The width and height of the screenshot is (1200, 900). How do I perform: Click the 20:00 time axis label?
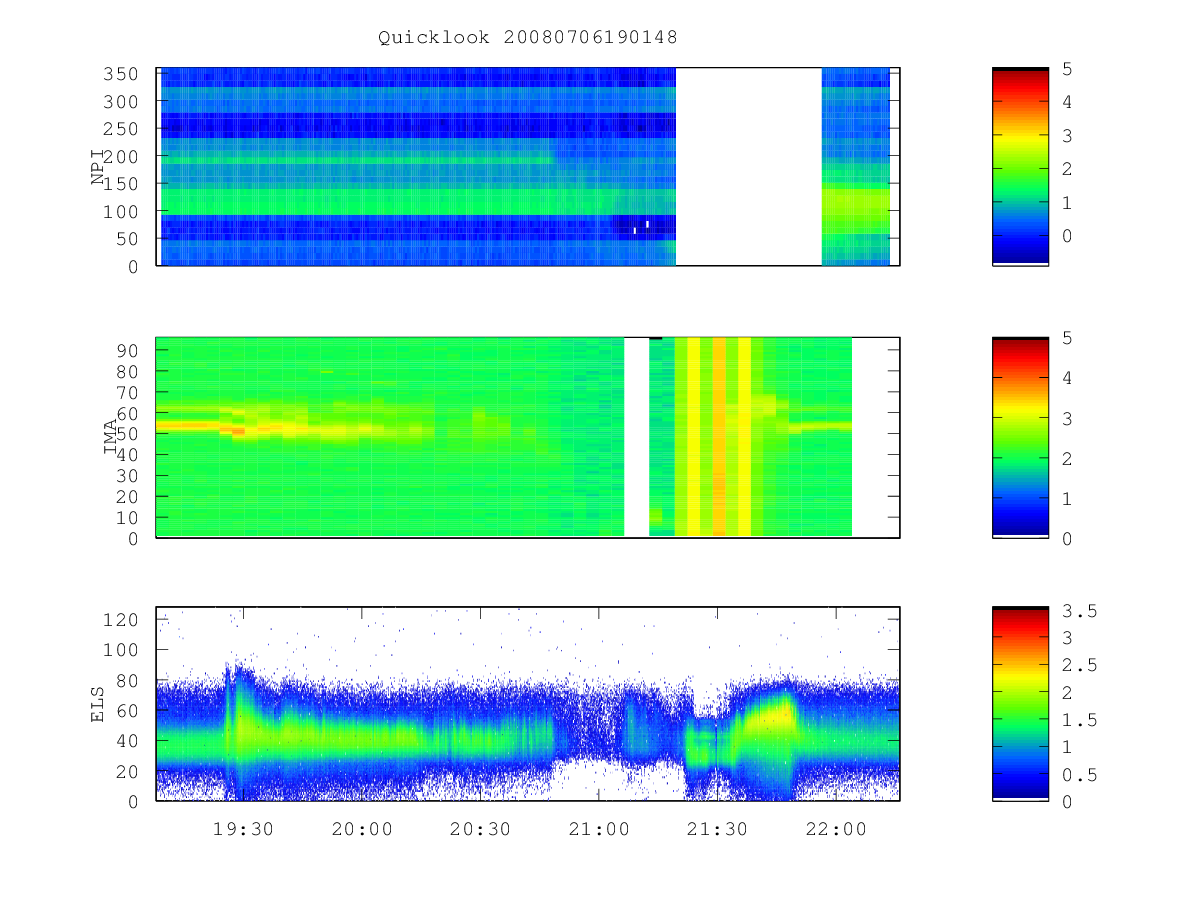[362, 830]
